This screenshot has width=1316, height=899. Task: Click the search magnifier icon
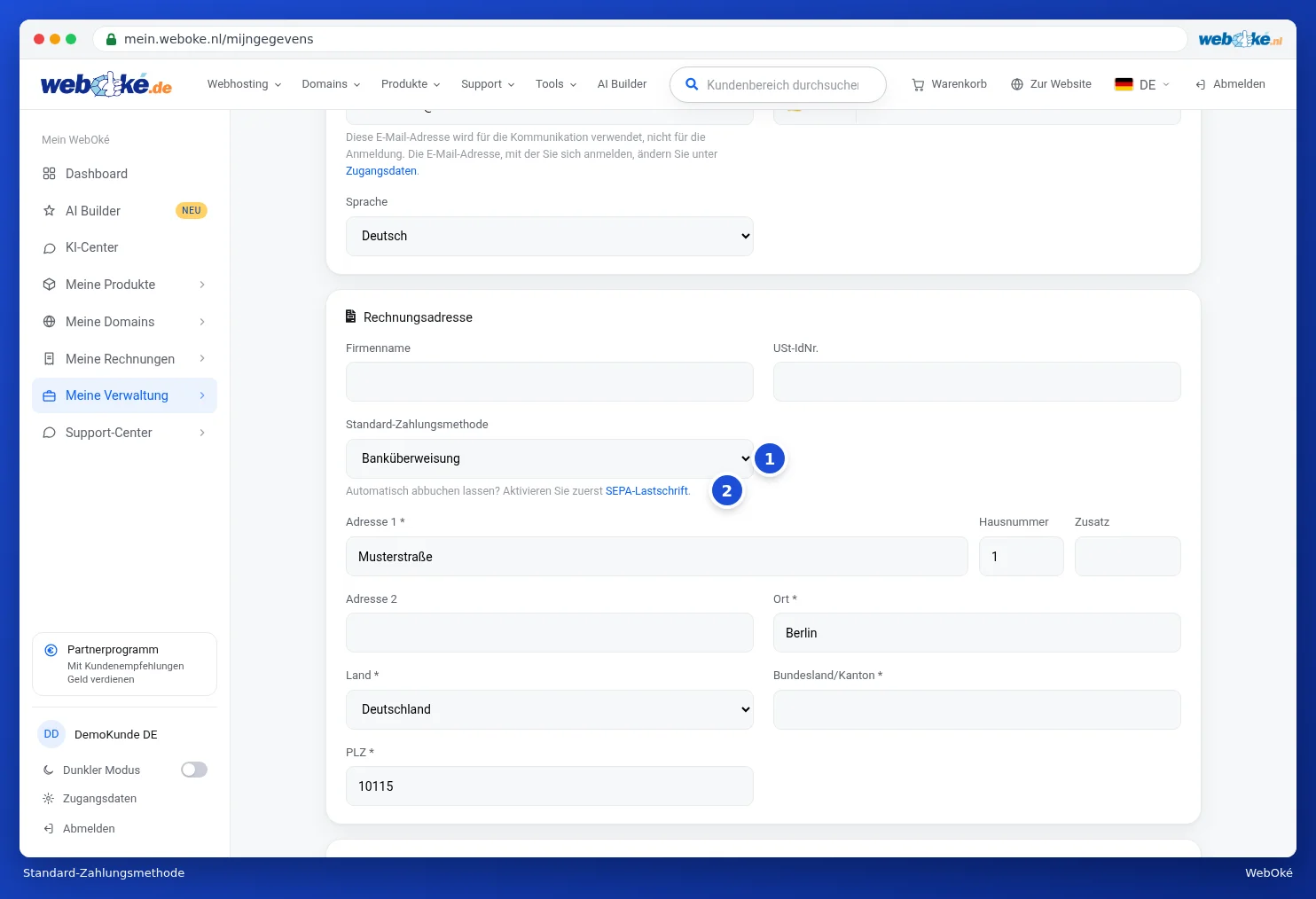tap(692, 85)
